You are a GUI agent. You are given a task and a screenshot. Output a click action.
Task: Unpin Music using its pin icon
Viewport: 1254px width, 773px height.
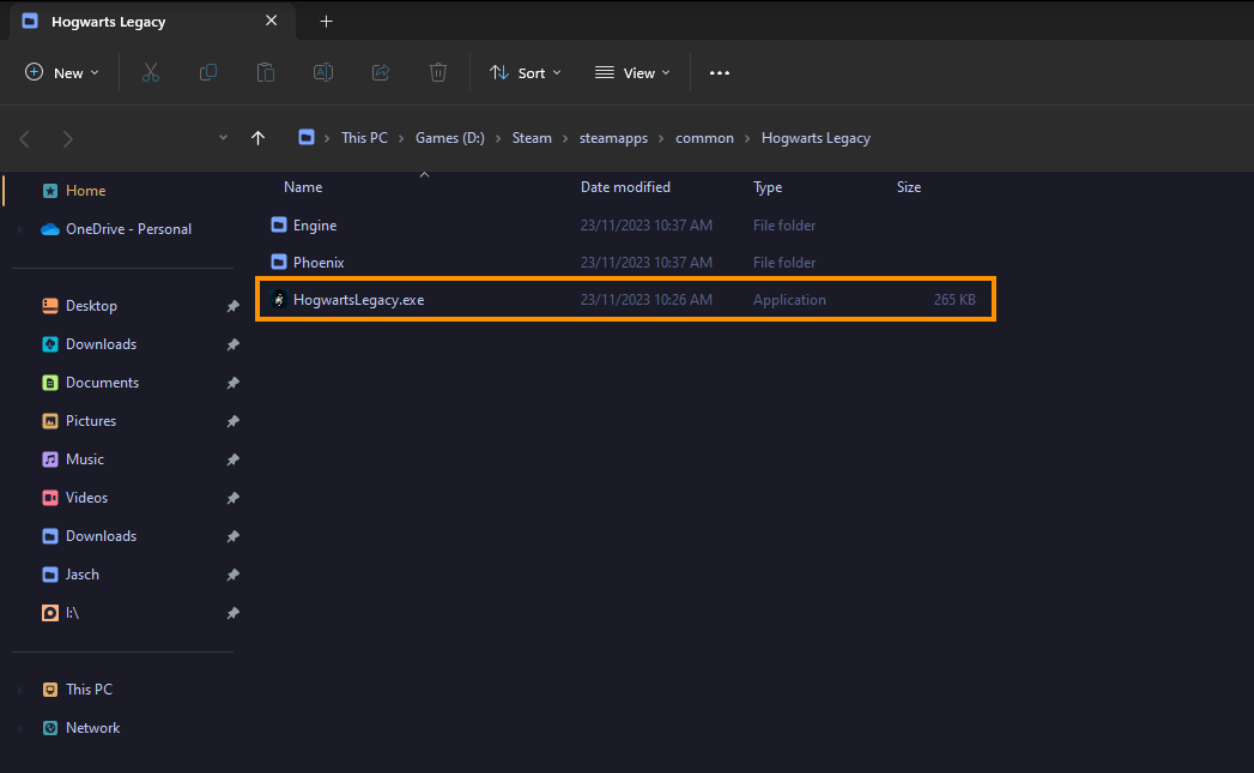pyautogui.click(x=233, y=460)
